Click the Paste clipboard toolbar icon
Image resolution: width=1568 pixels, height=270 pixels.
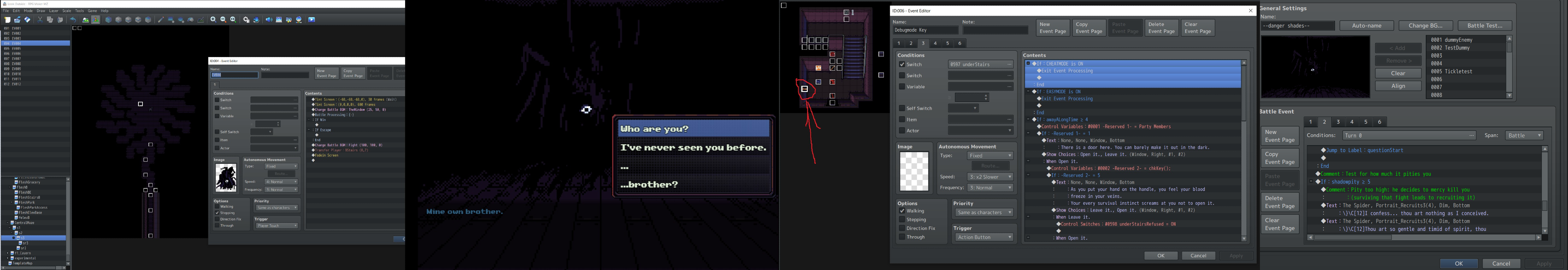(x=60, y=20)
